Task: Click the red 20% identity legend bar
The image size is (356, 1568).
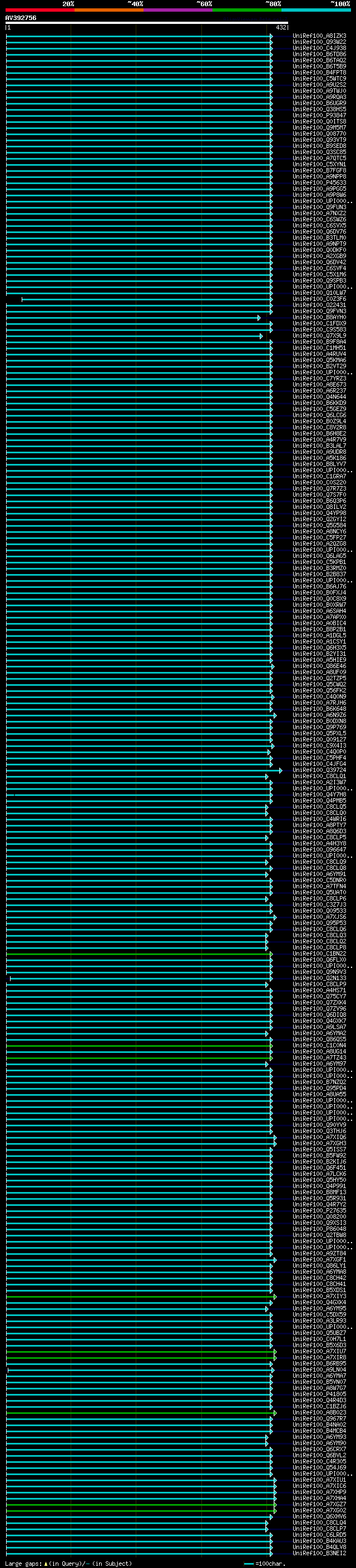Action: point(39,10)
